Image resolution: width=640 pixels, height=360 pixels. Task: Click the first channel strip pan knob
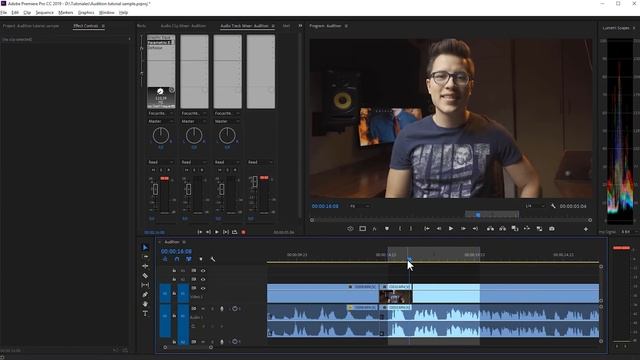pos(161,136)
